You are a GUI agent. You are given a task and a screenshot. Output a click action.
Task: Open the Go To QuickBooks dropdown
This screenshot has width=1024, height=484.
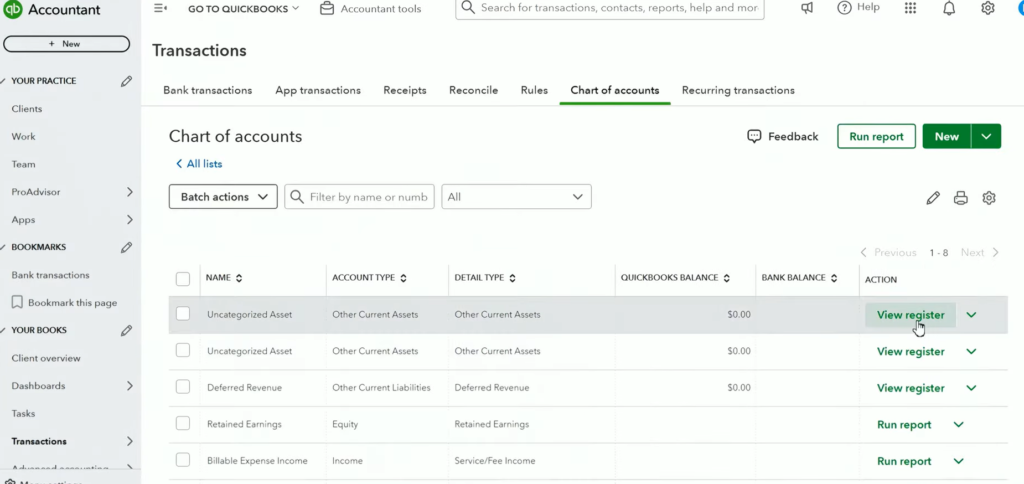[x=244, y=8]
